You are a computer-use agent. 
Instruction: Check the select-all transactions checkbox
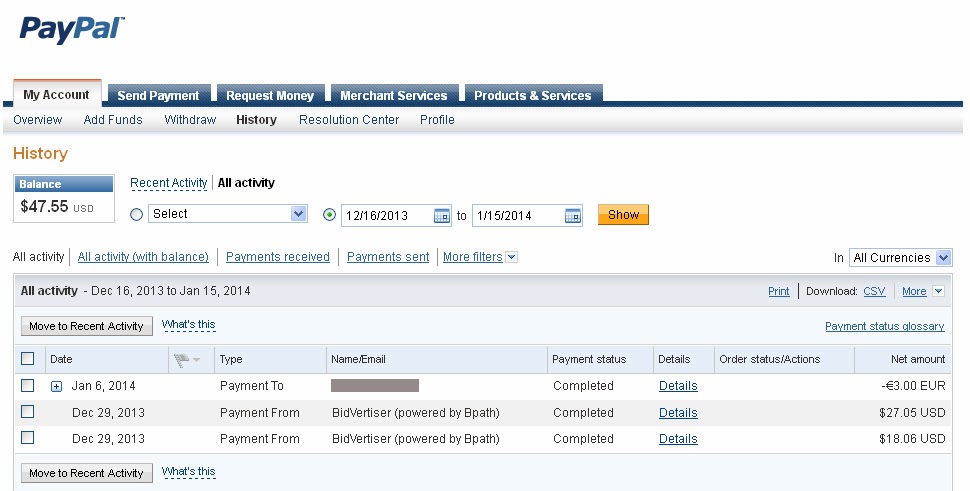pyautogui.click(x=28, y=359)
